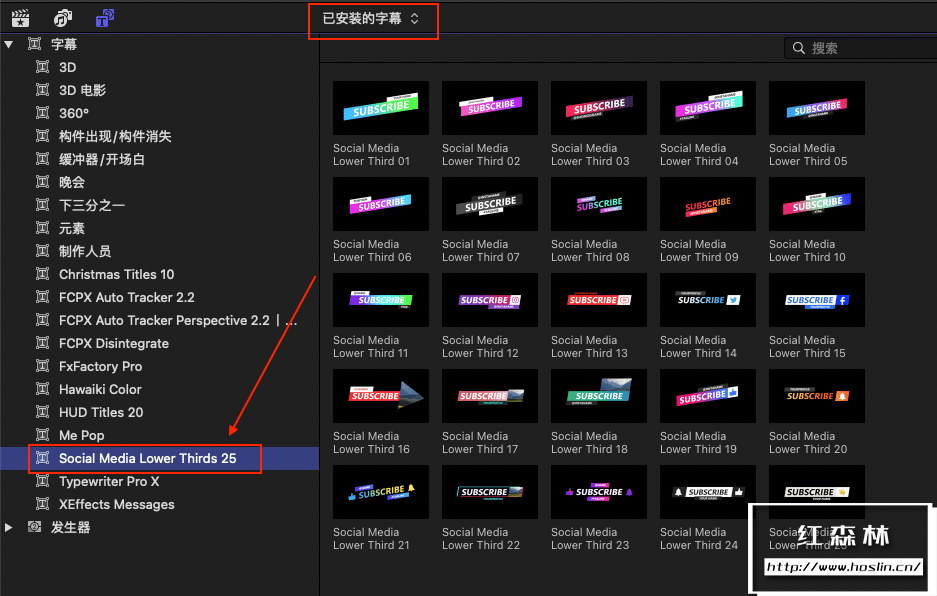
Task: Select Social Media Lower Third 21 thumbnail
Action: click(381, 492)
